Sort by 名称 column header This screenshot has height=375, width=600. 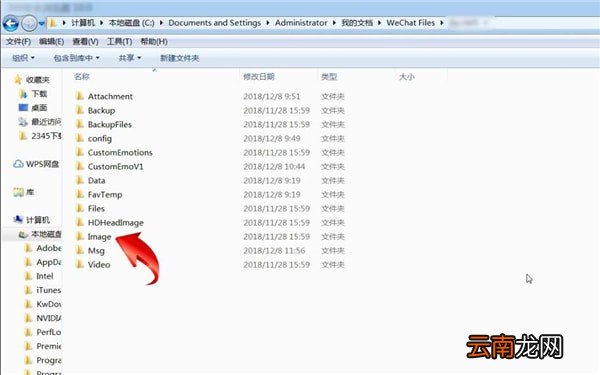pyautogui.click(x=82, y=77)
